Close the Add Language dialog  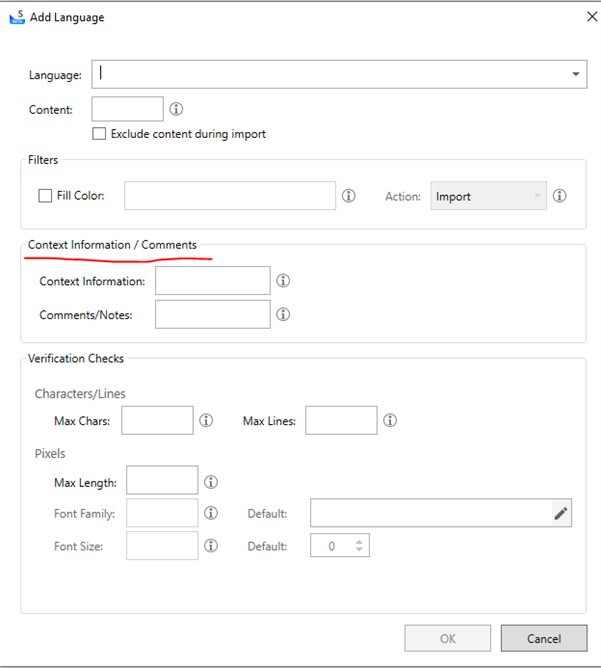592,17
